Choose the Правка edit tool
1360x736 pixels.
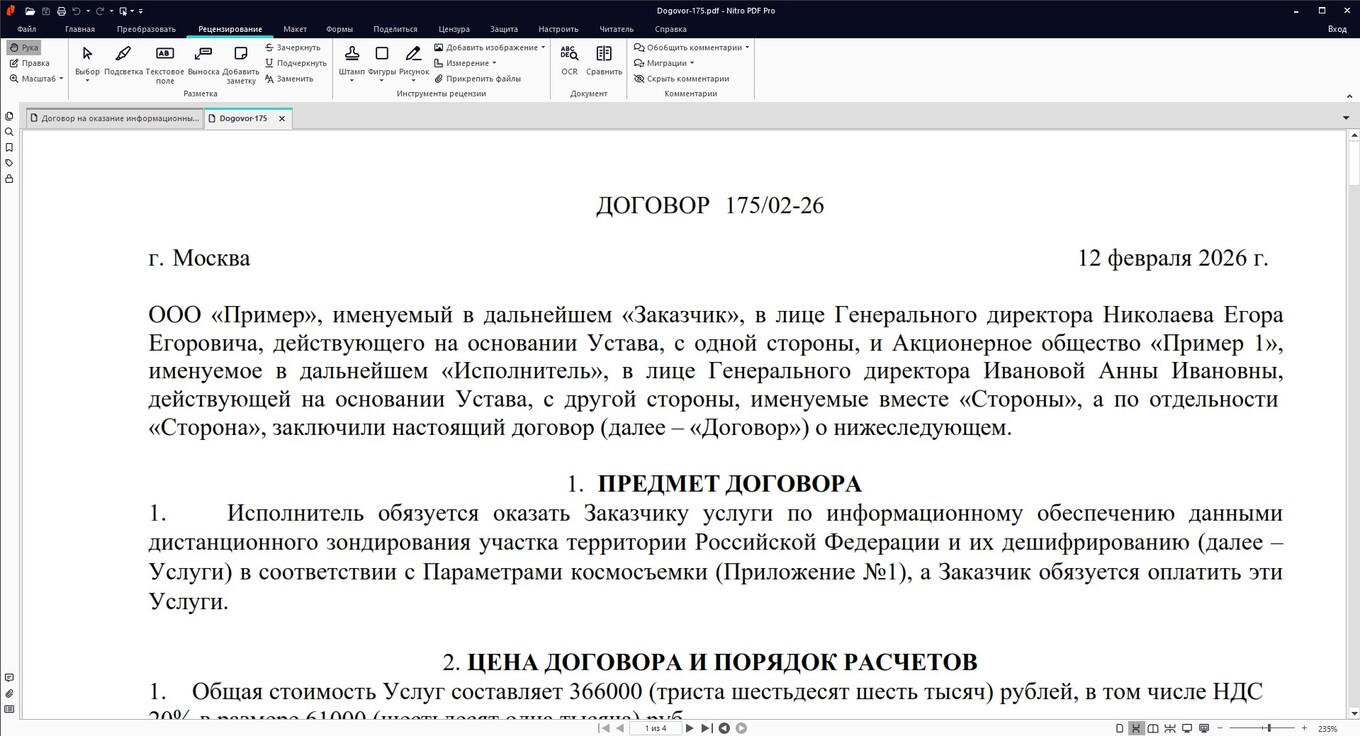pos(28,63)
